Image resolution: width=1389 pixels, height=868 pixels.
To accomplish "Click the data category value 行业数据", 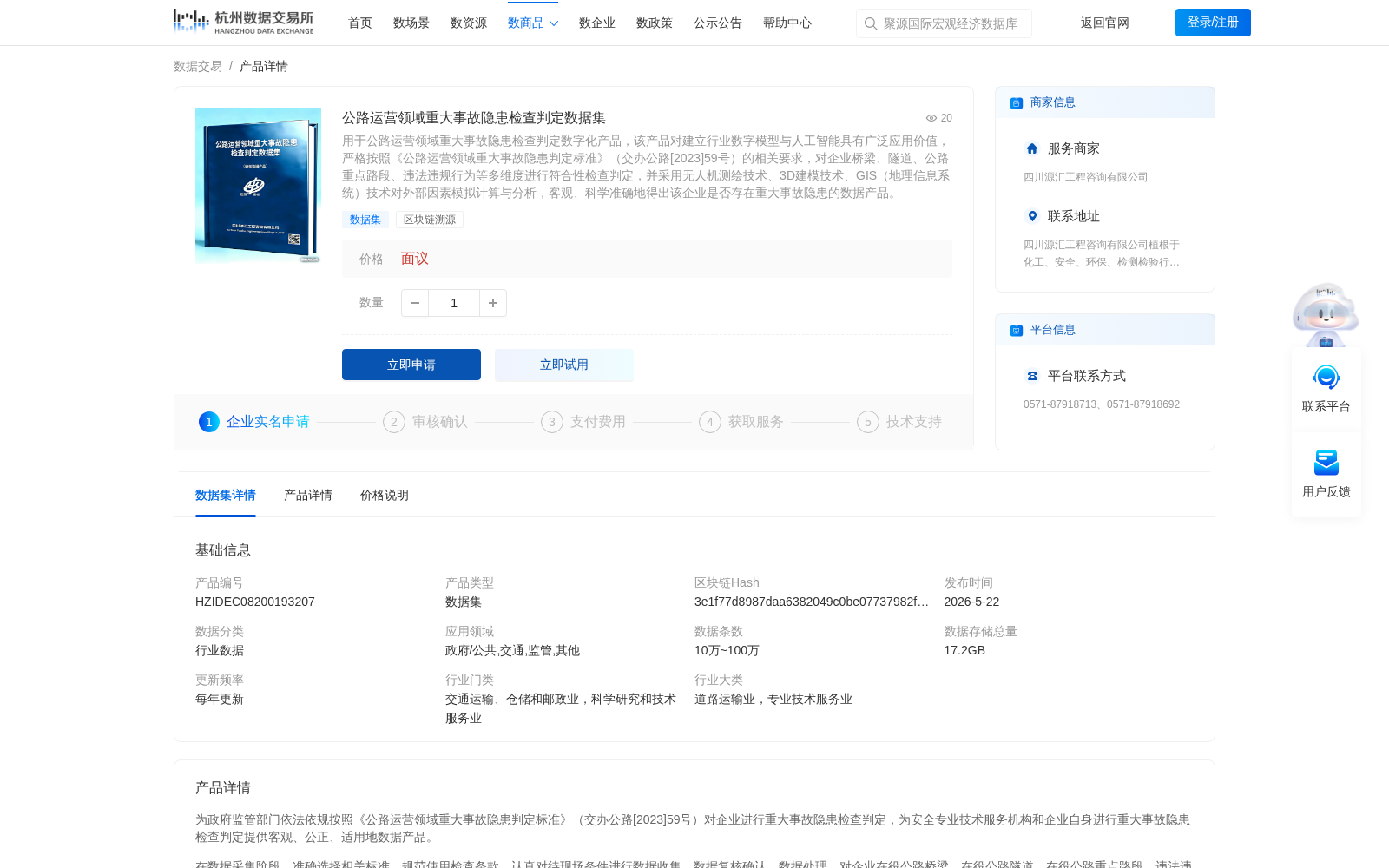I will (220, 650).
